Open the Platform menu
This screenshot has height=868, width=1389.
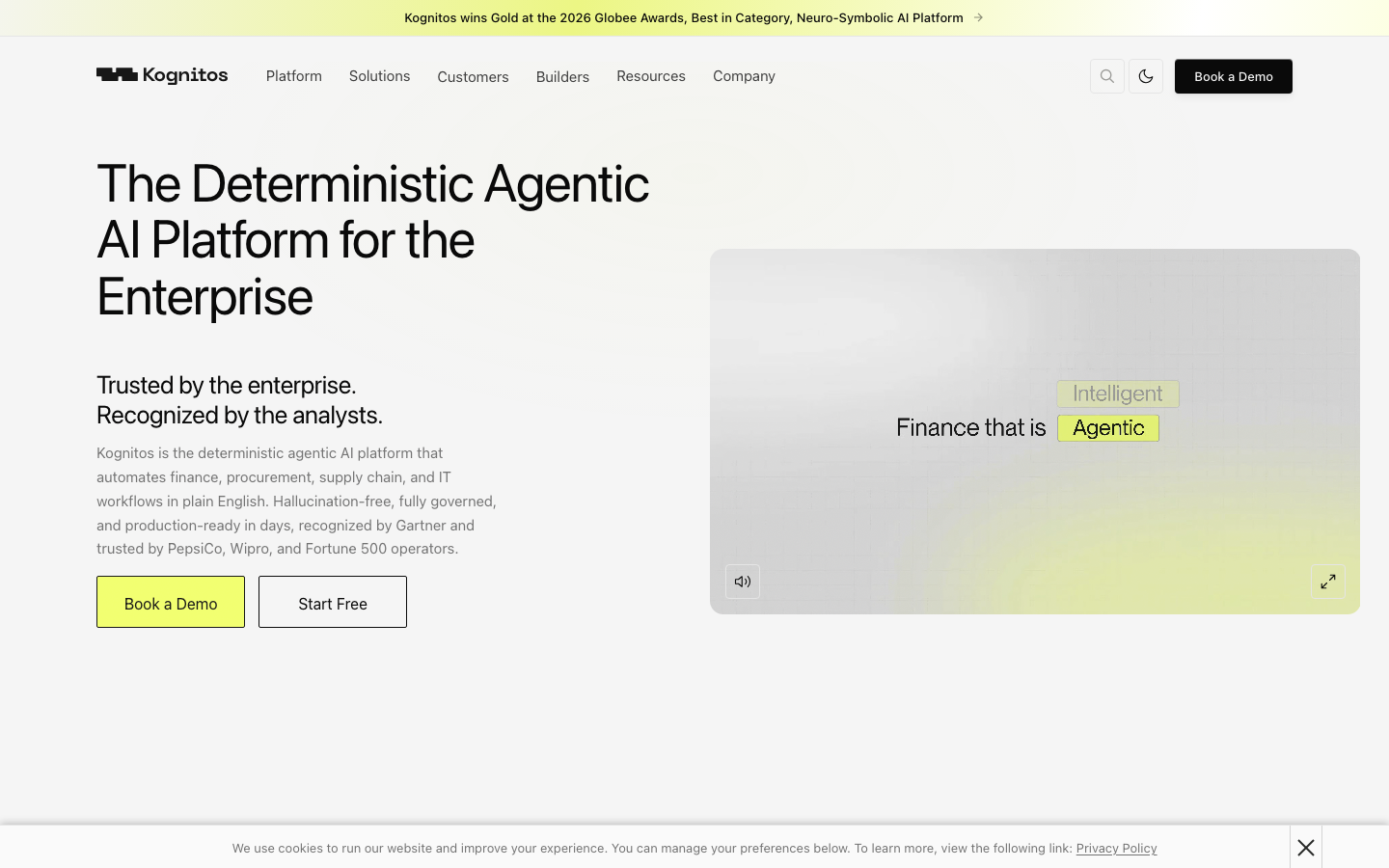pyautogui.click(x=294, y=76)
